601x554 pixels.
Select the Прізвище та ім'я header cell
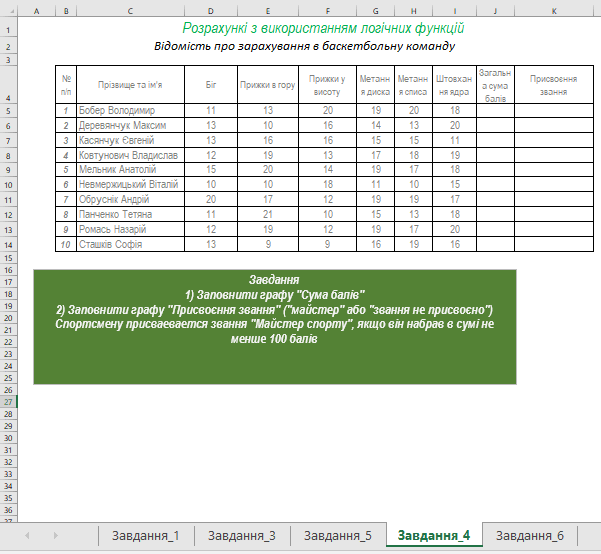pos(130,84)
